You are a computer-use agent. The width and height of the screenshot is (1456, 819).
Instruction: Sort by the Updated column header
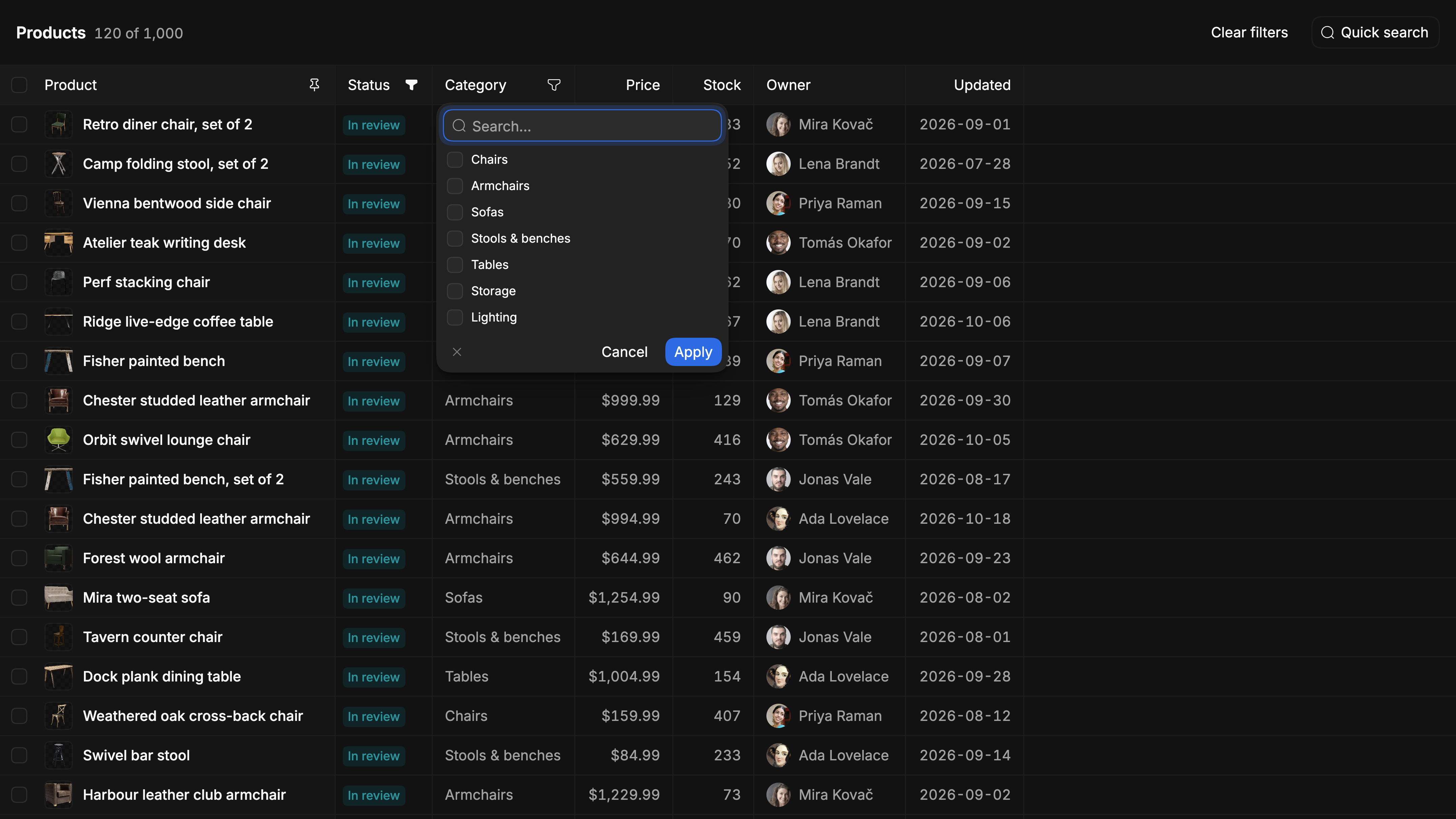click(x=982, y=85)
